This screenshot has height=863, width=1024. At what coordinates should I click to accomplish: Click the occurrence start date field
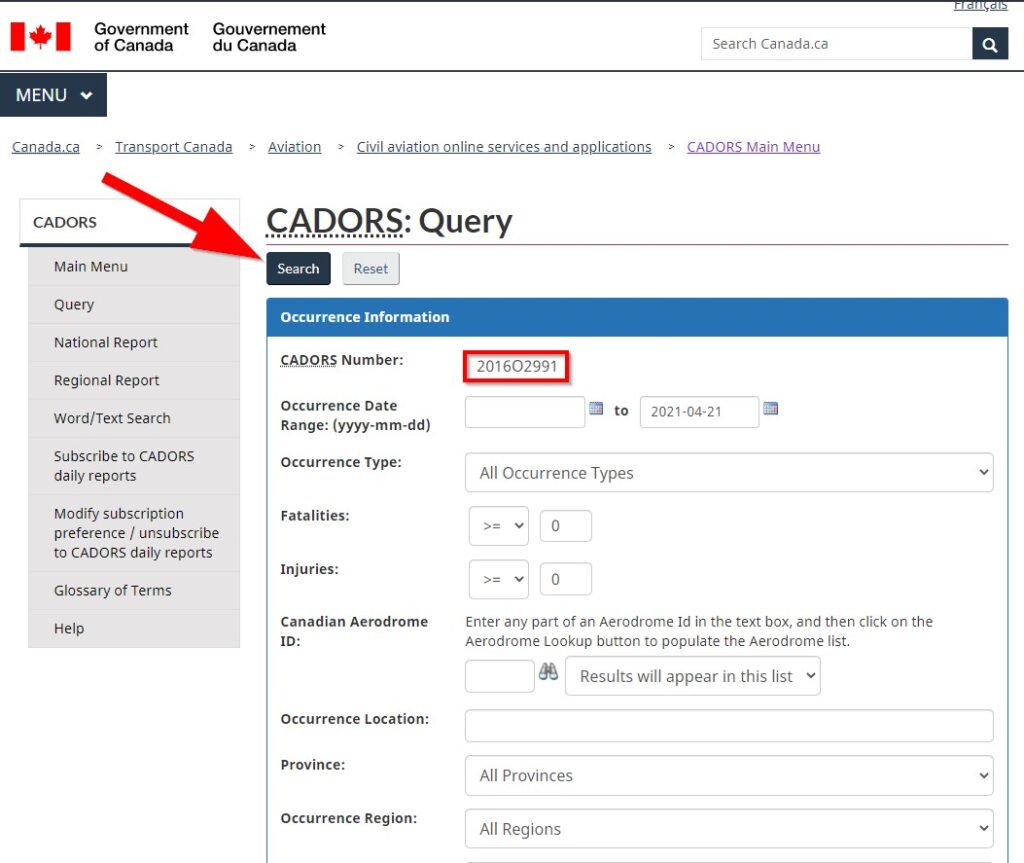click(525, 412)
